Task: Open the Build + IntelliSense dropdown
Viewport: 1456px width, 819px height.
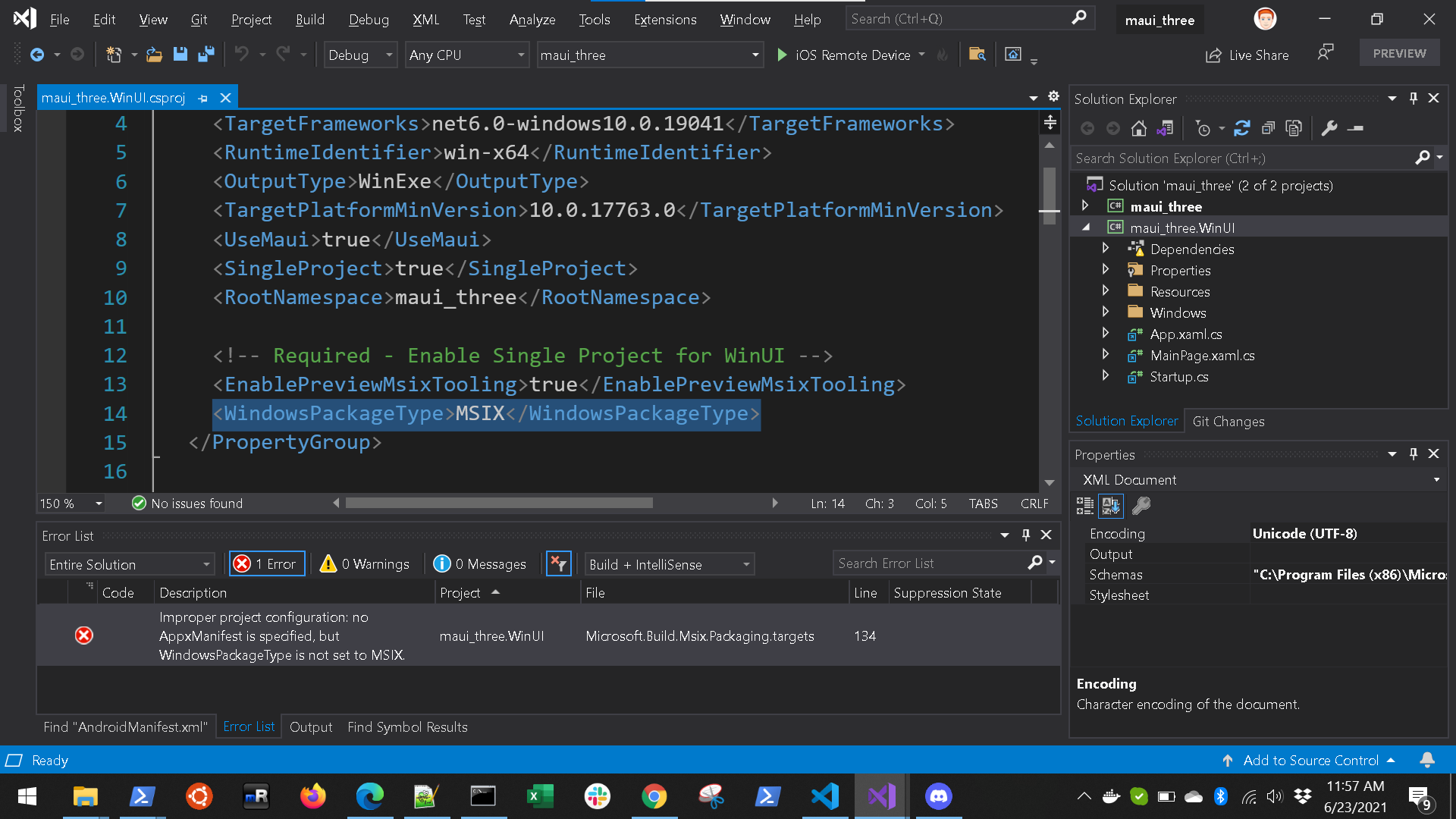Action: tap(668, 563)
